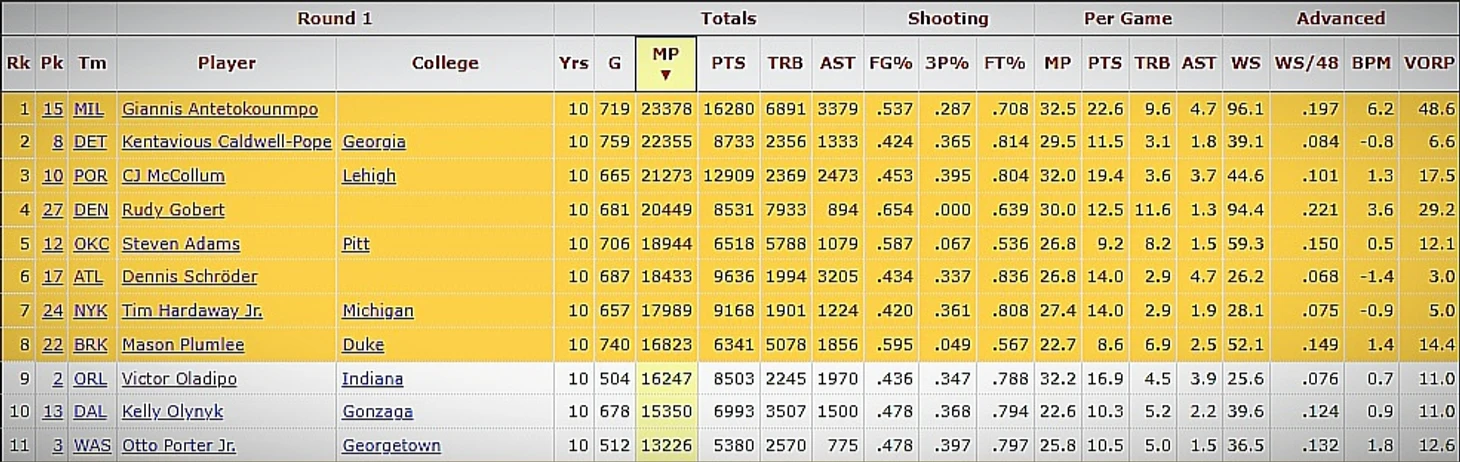Click pick number 27 link
The image size is (1460, 462).
coord(53,210)
